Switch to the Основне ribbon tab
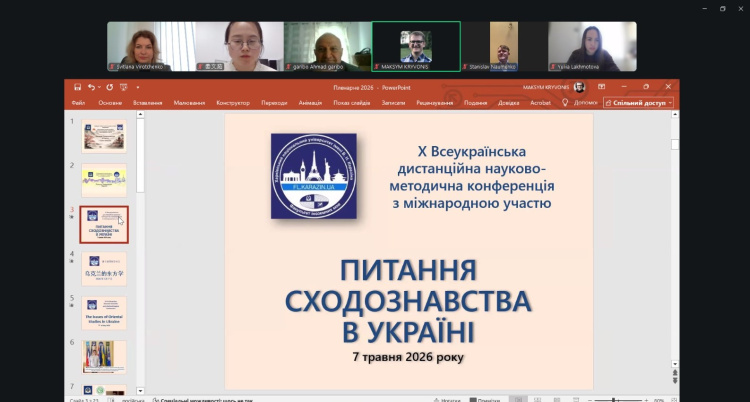 (110, 103)
